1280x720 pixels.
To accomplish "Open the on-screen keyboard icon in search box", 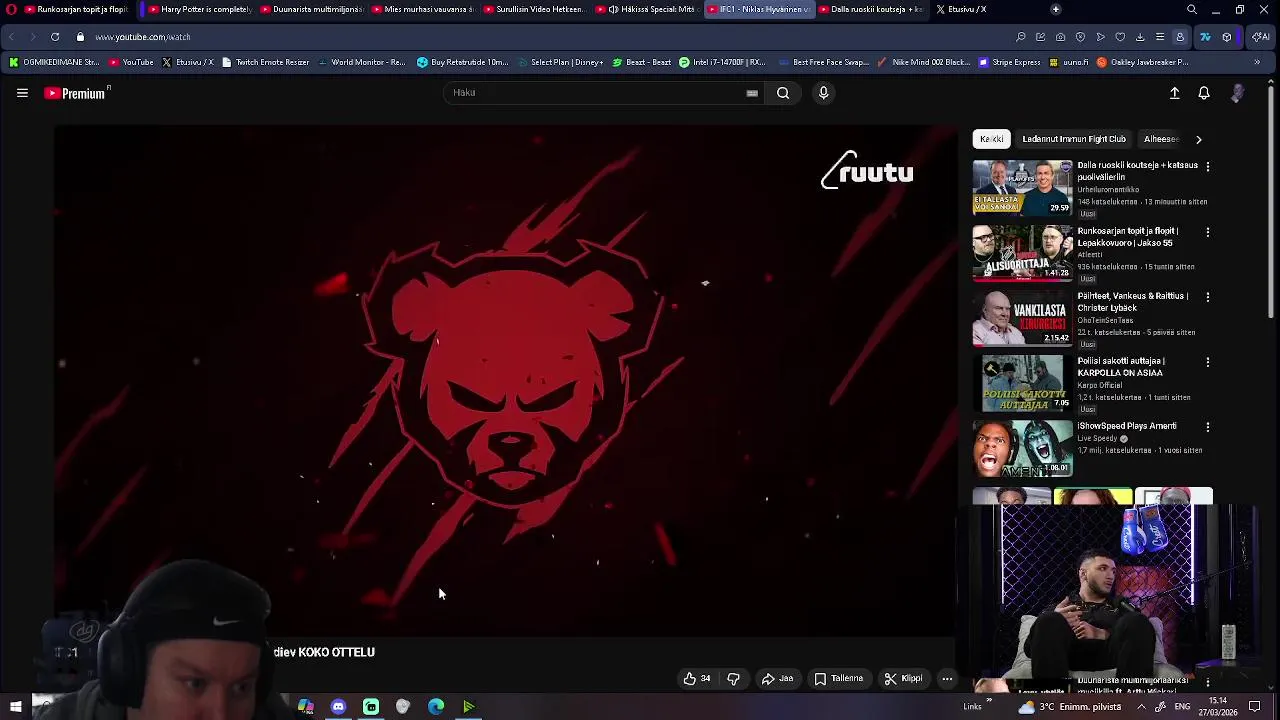I will [752, 93].
